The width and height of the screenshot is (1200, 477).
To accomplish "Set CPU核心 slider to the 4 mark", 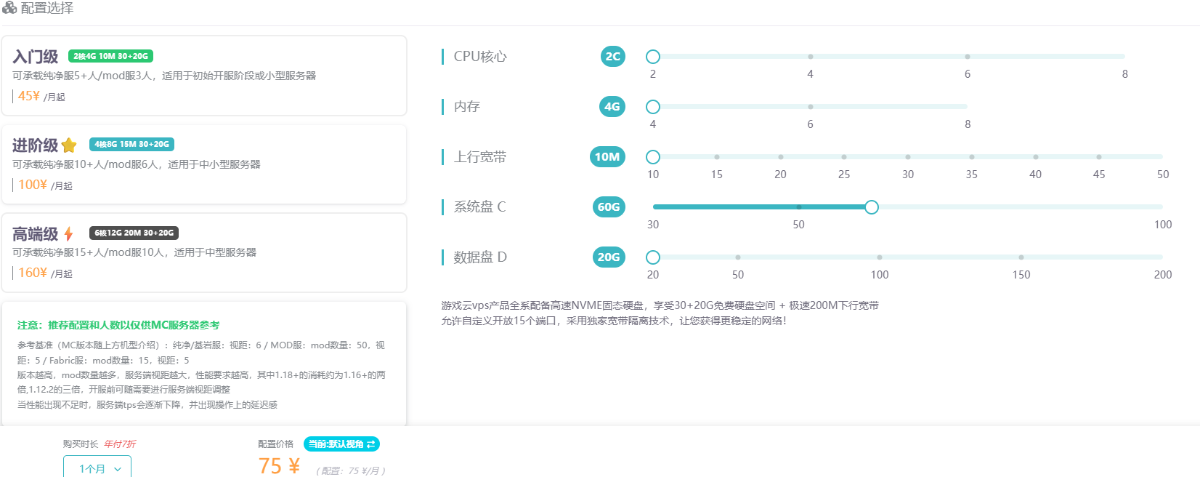I will (810, 57).
